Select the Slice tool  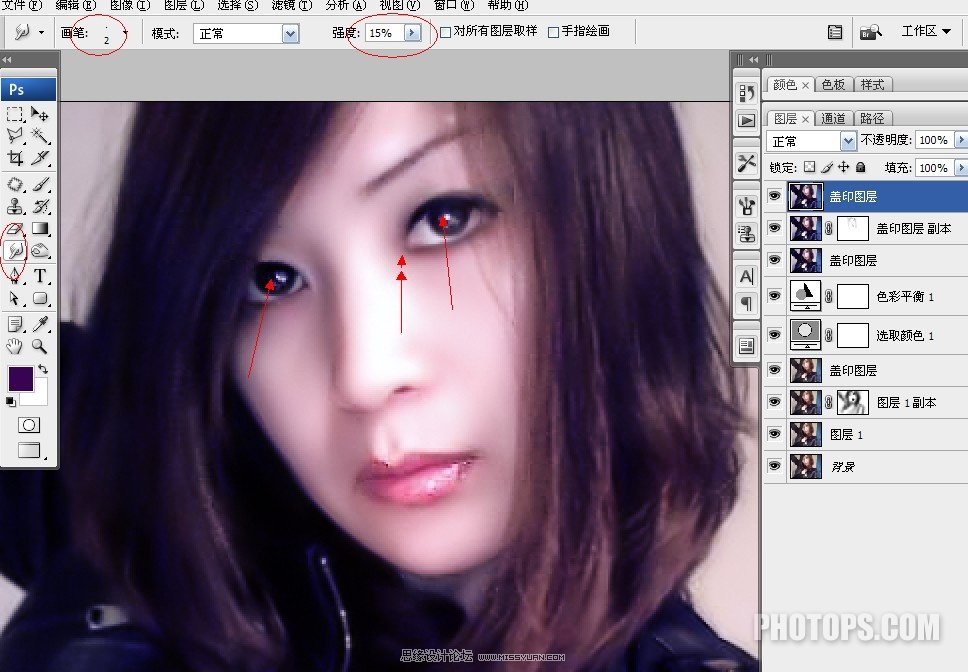click(x=40, y=158)
